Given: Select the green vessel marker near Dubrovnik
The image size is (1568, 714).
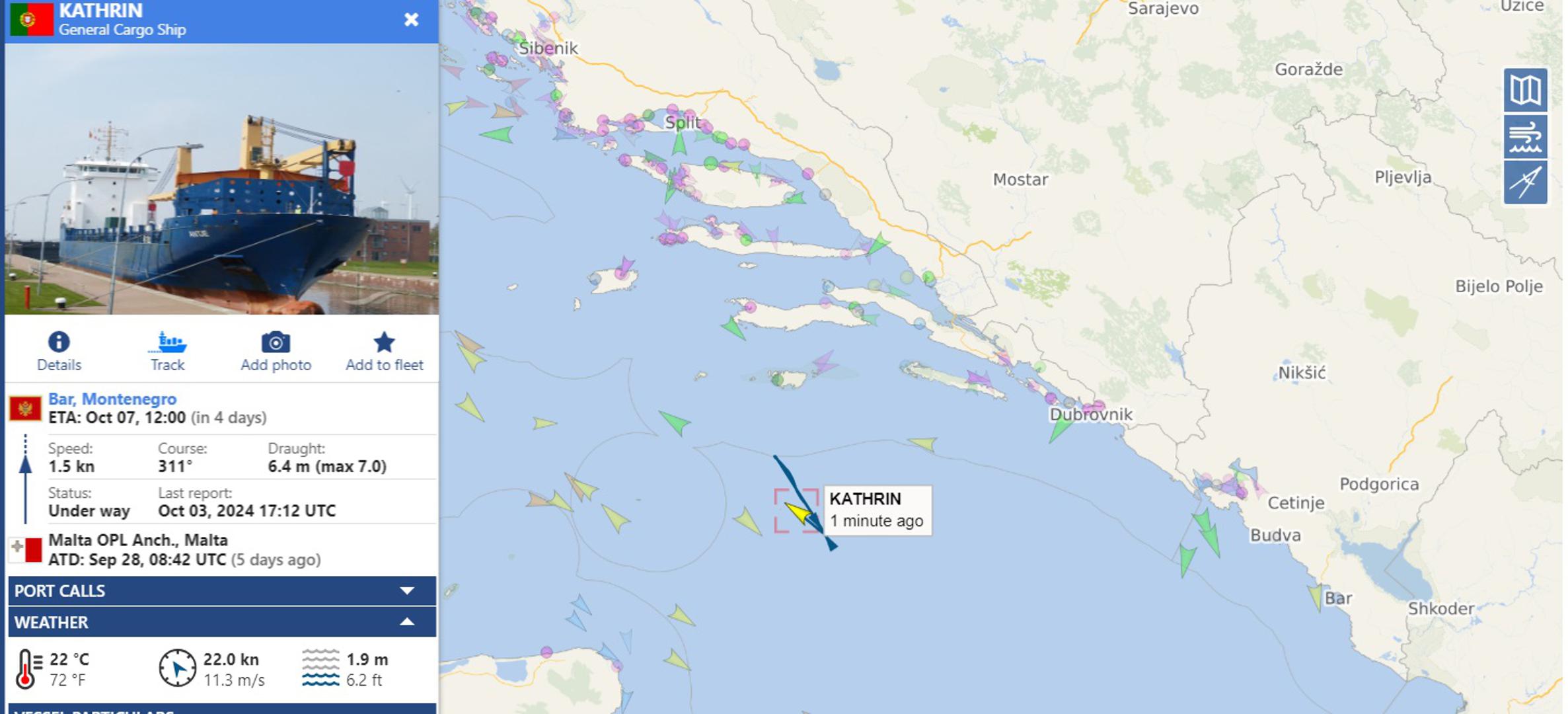Looking at the screenshot, I should pyautogui.click(x=1059, y=429).
